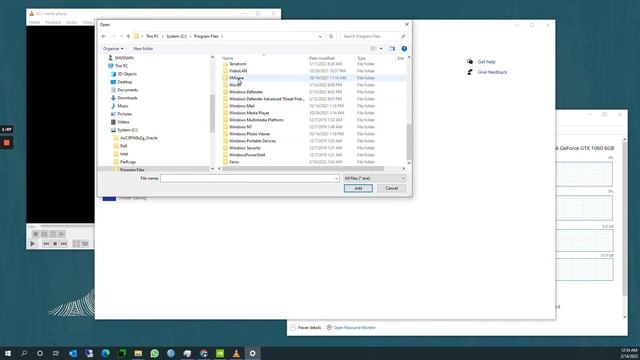Open Microsoft Edge from the taskbar
The image size is (640, 360).
[x=105, y=353]
